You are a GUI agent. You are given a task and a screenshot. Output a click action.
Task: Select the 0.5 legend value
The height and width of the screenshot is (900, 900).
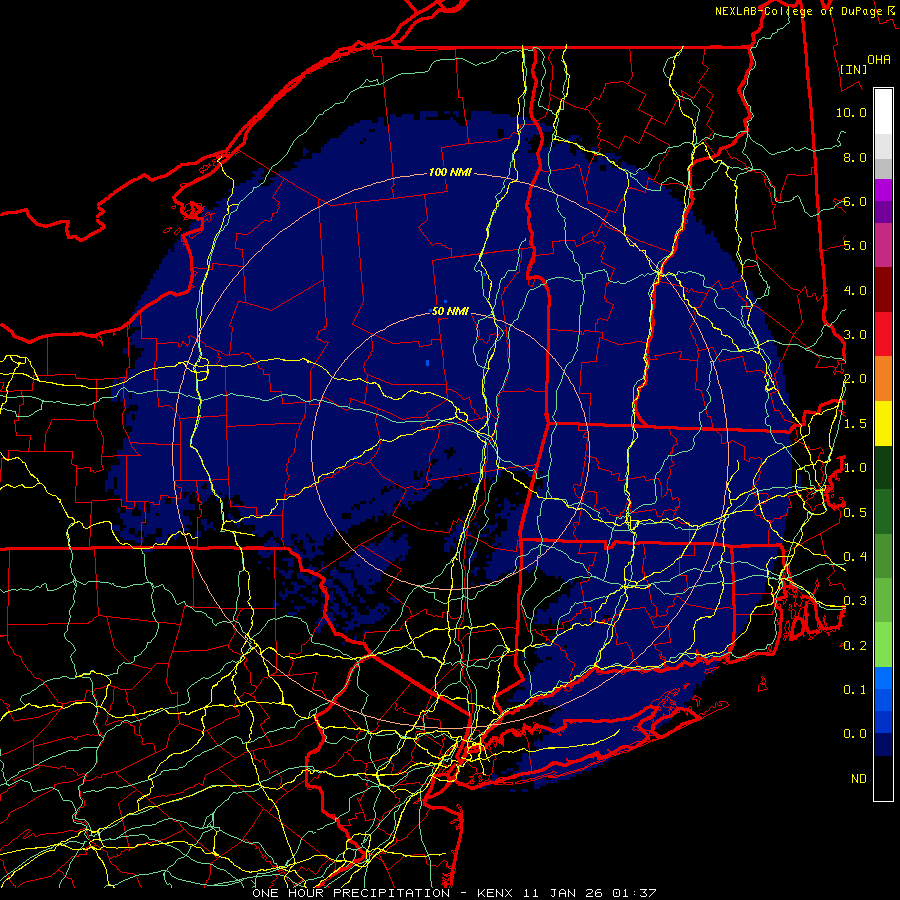pyautogui.click(x=855, y=513)
